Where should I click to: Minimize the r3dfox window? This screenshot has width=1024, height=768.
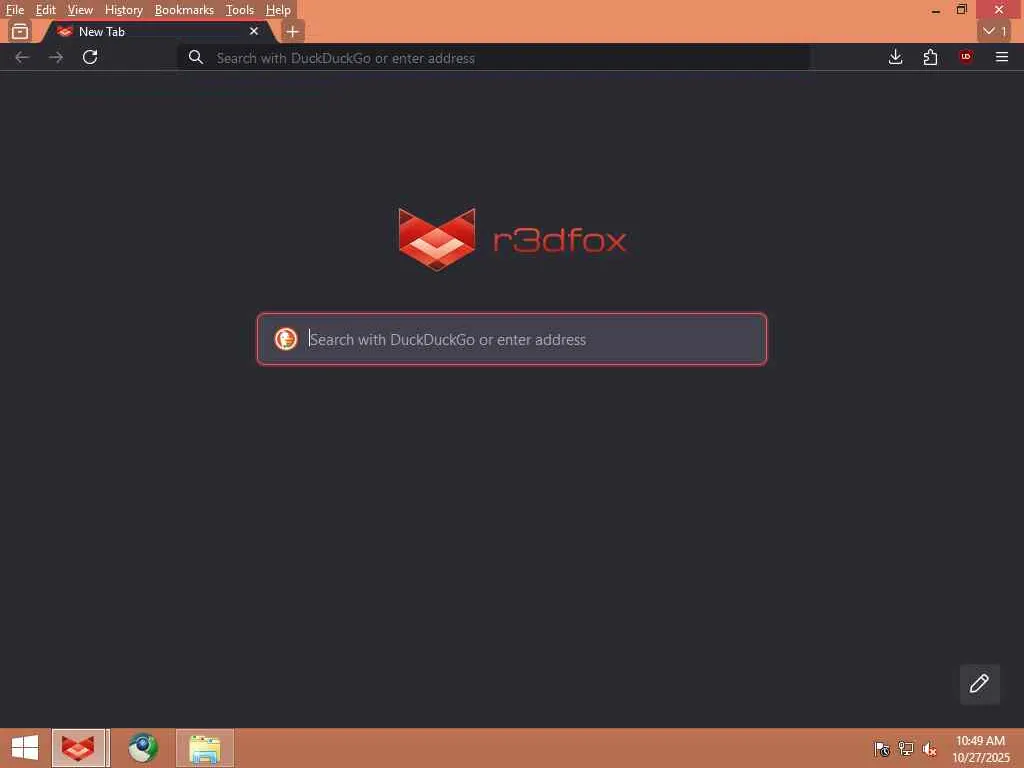click(x=935, y=10)
